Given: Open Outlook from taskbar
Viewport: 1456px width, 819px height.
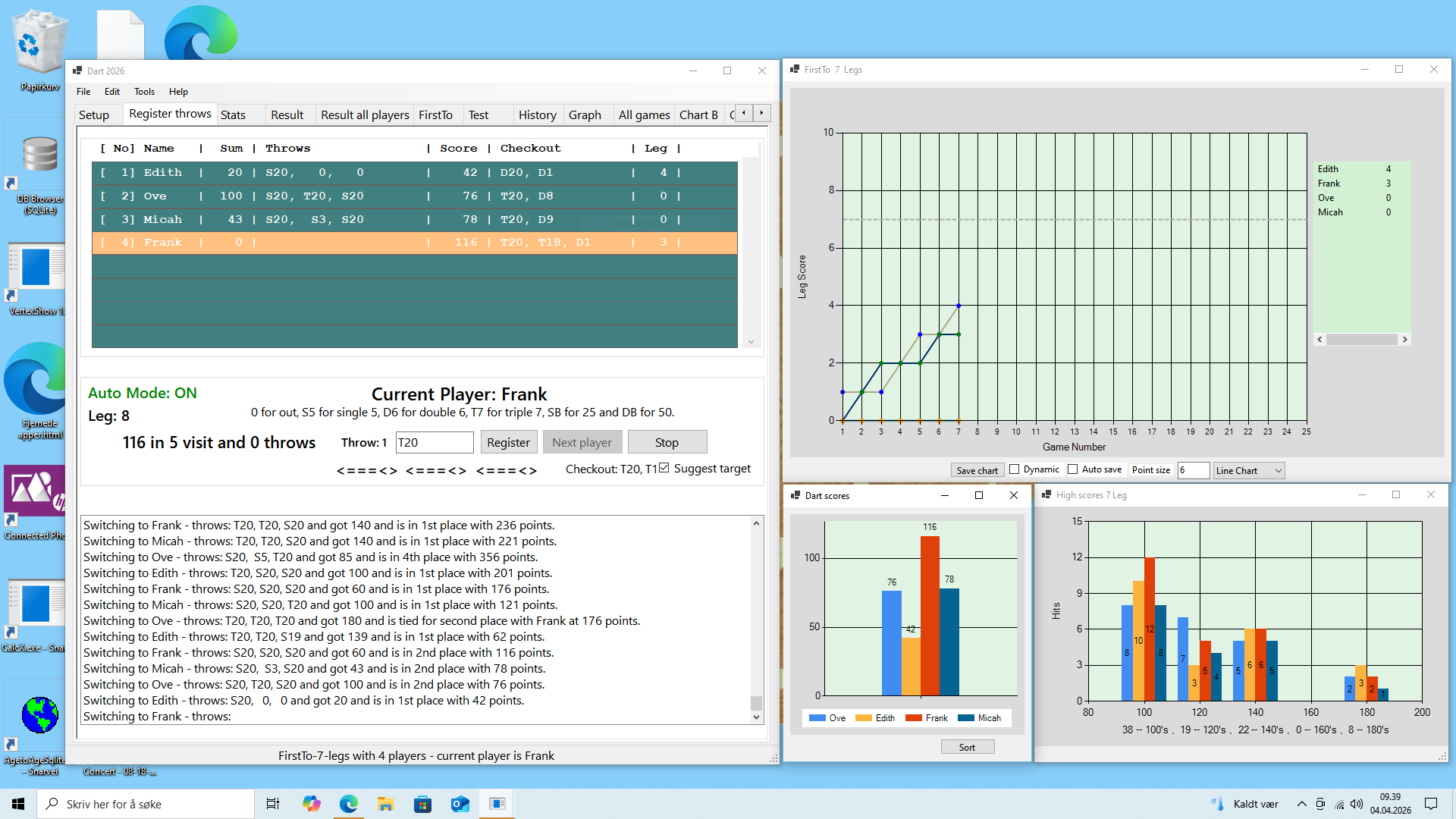Looking at the screenshot, I should 460,804.
